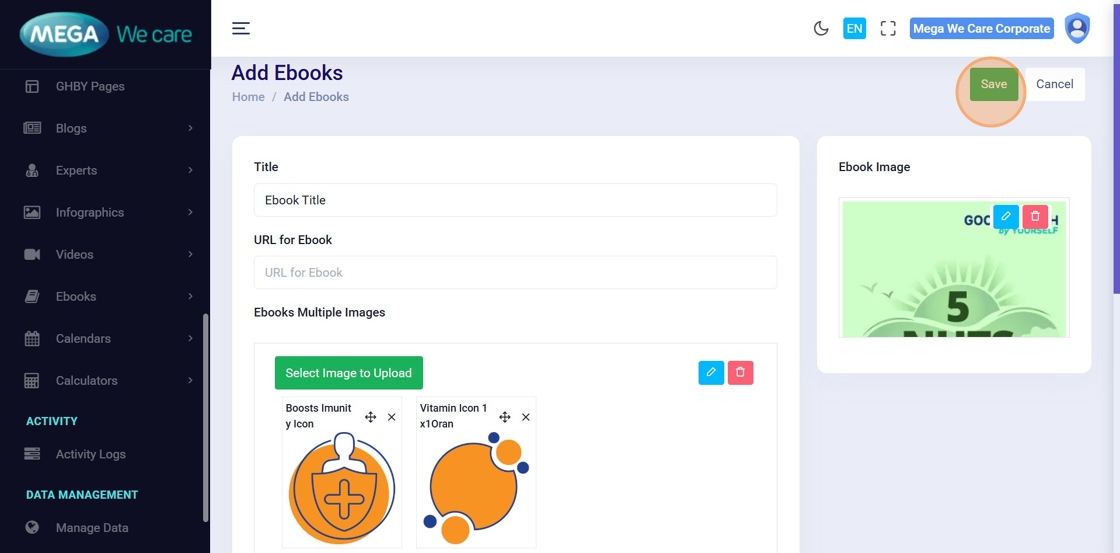Open GHBY Pages from the sidebar
This screenshot has height=553, width=1120.
point(90,86)
